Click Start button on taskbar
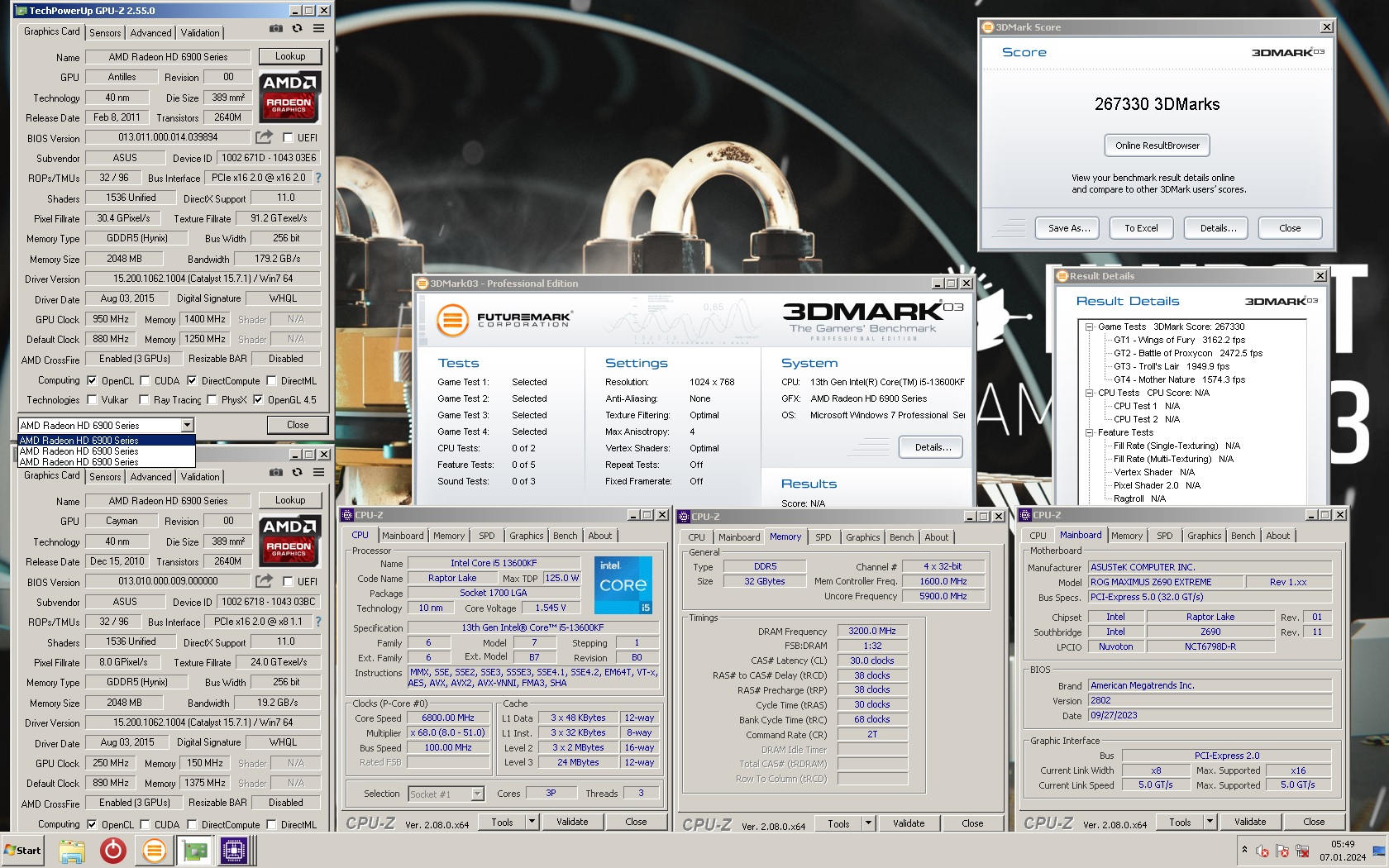 point(23,851)
